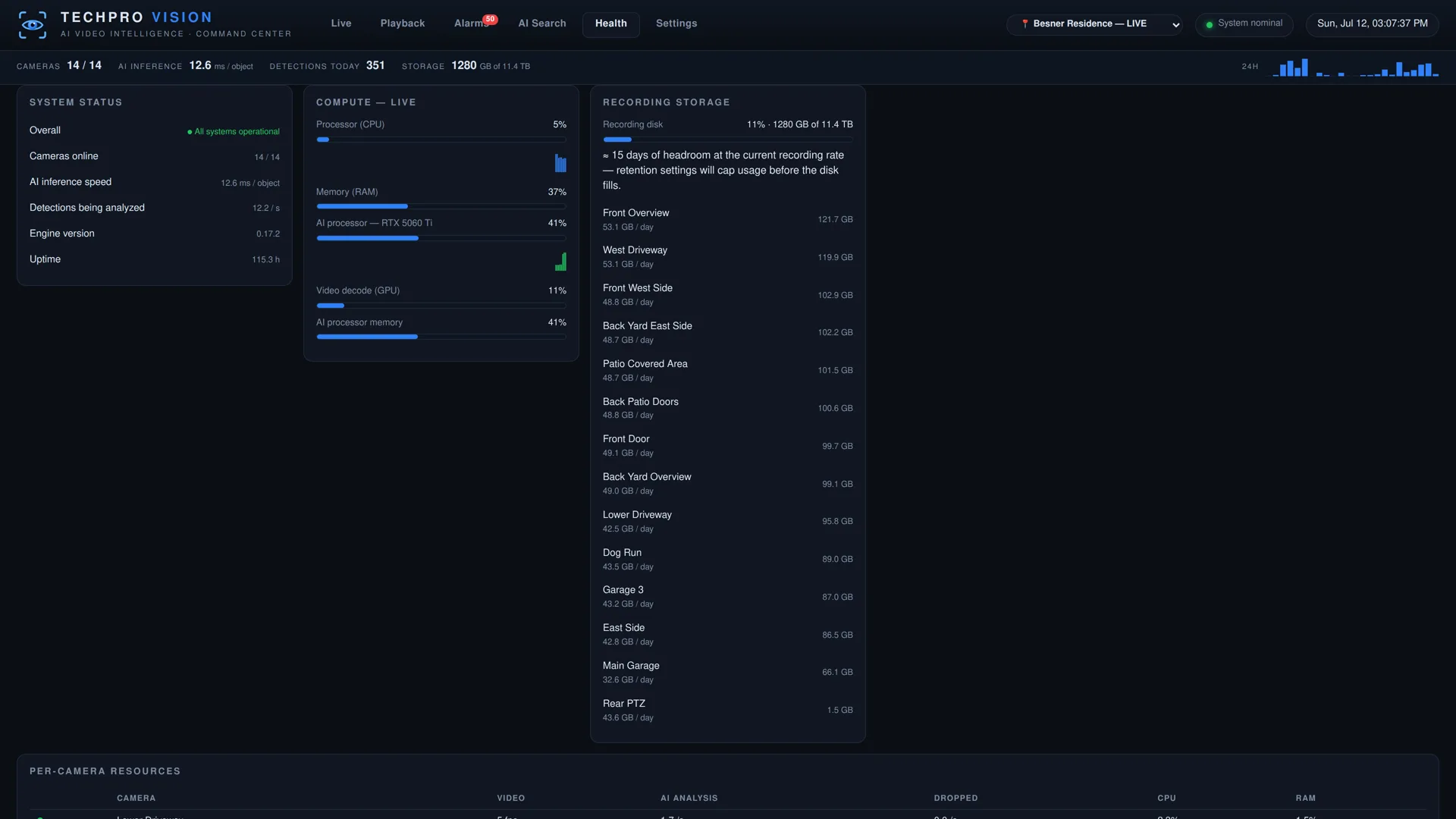
Task: Click the VIDEO column header
Action: click(511, 799)
